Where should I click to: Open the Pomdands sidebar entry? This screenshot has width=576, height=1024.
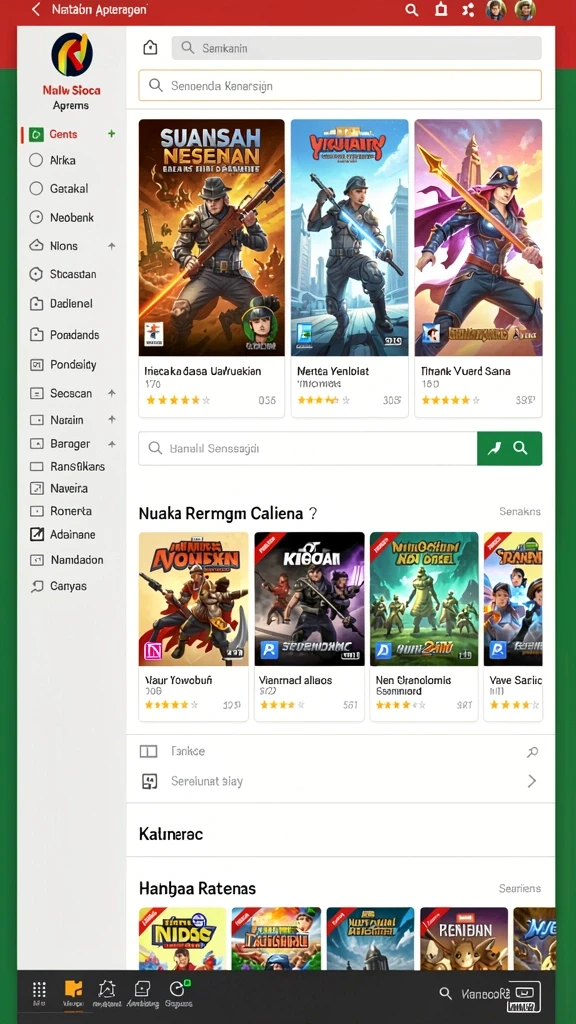click(65, 335)
